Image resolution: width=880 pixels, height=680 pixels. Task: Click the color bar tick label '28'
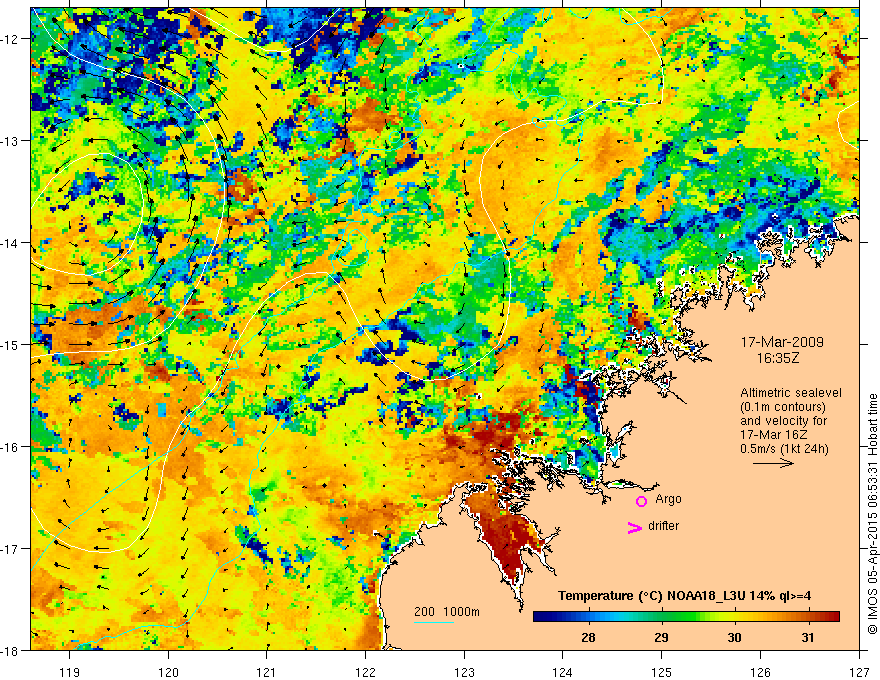[x=588, y=638]
